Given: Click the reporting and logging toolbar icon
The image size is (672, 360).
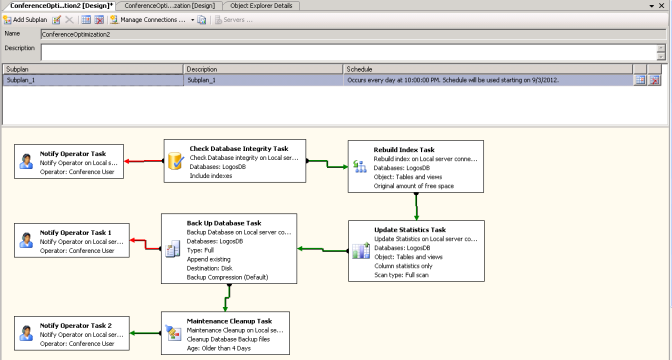Looking at the screenshot, I should tap(202, 20).
